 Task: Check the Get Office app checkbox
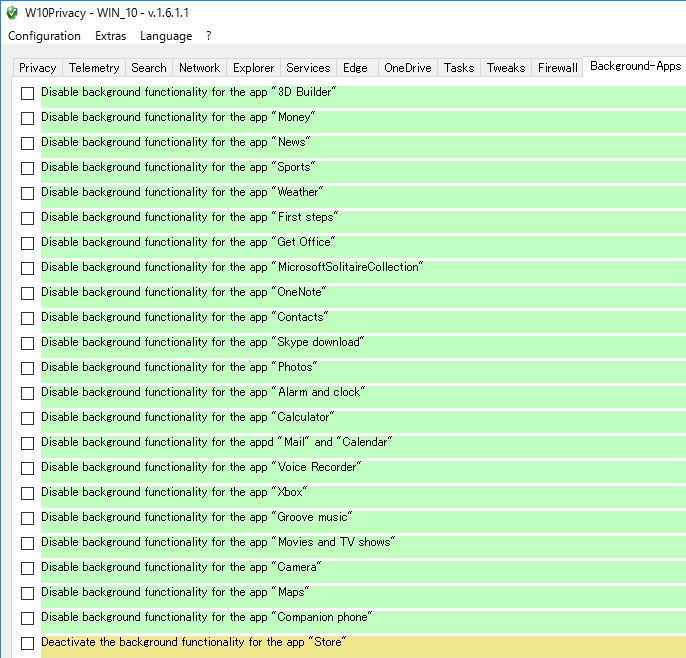point(27,243)
